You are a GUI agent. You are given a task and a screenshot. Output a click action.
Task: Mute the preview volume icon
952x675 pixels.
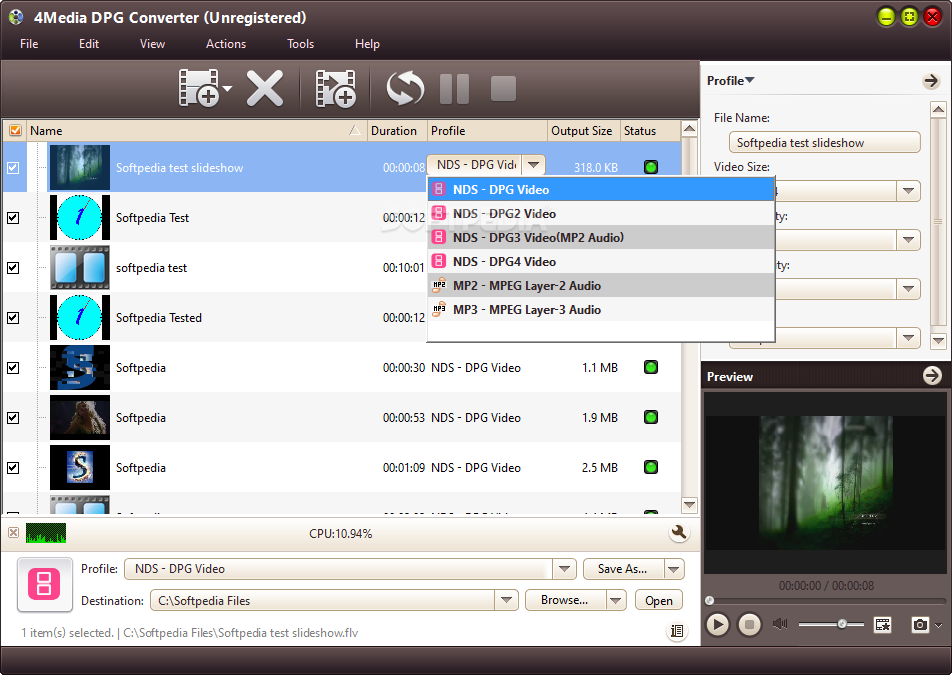pyautogui.click(x=780, y=624)
